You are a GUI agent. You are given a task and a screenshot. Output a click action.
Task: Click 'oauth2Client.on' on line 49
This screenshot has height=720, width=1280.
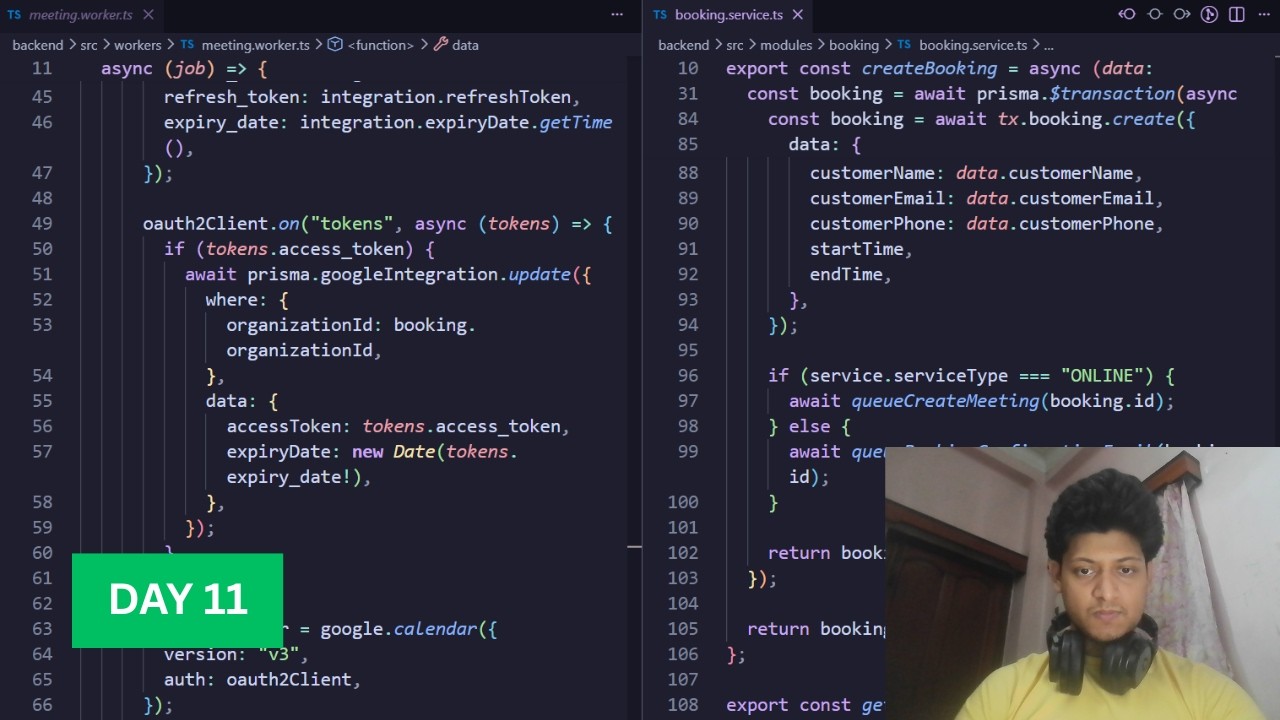(x=221, y=224)
